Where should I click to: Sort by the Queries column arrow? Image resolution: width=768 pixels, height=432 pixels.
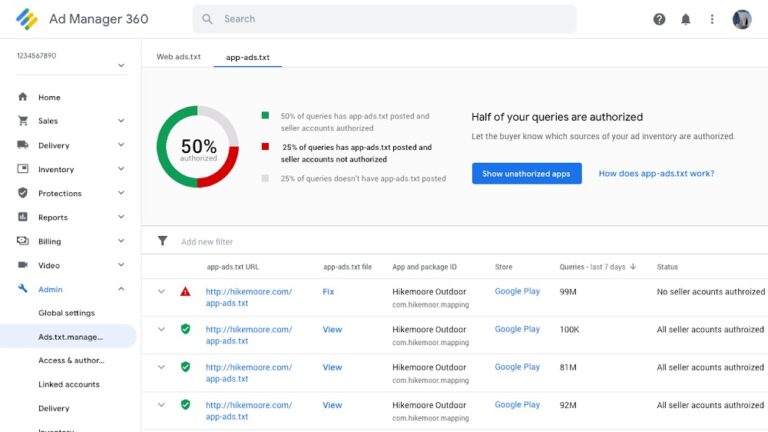click(633, 267)
